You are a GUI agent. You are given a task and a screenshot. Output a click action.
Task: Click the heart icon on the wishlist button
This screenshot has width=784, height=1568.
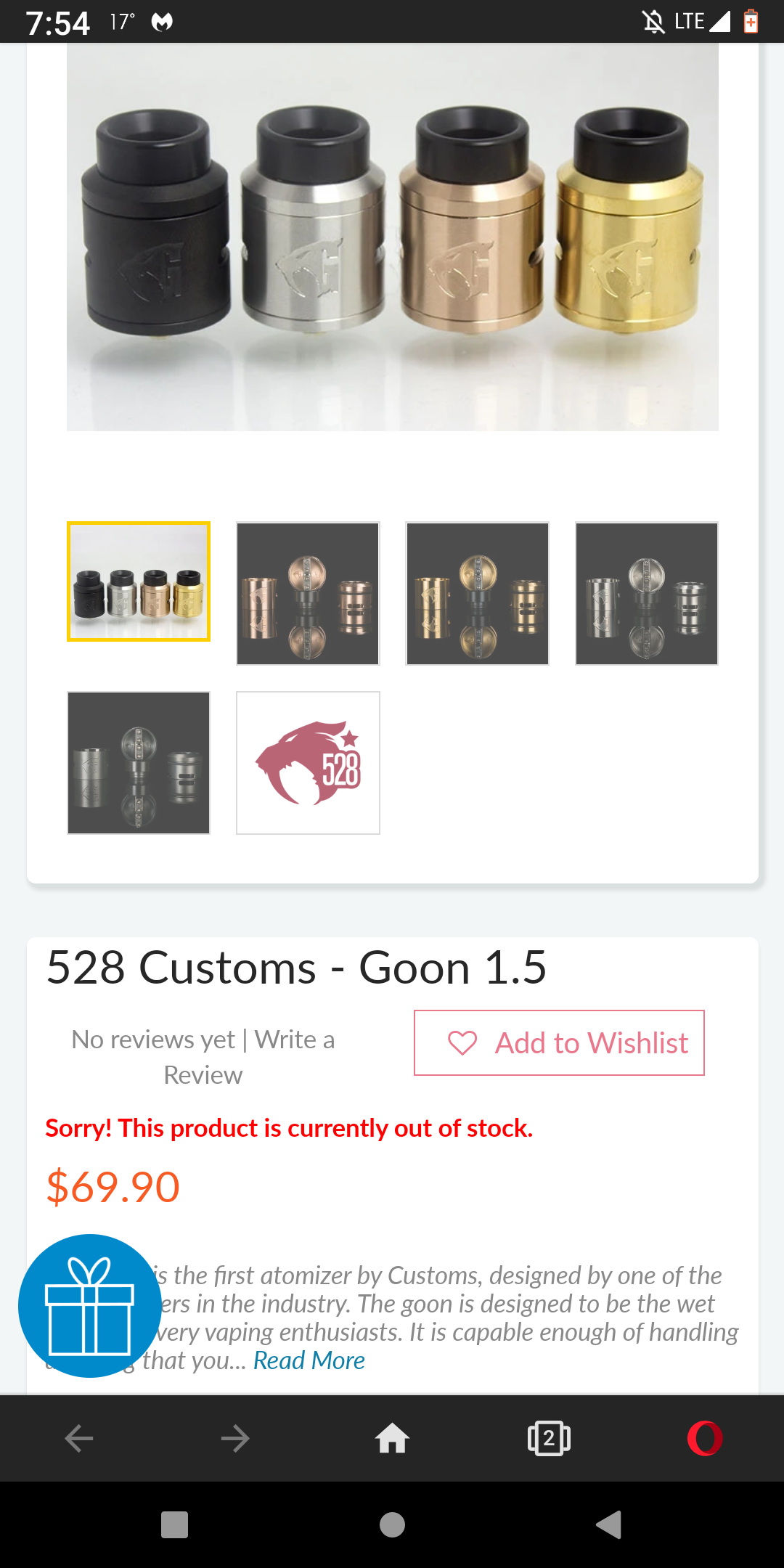(462, 1043)
